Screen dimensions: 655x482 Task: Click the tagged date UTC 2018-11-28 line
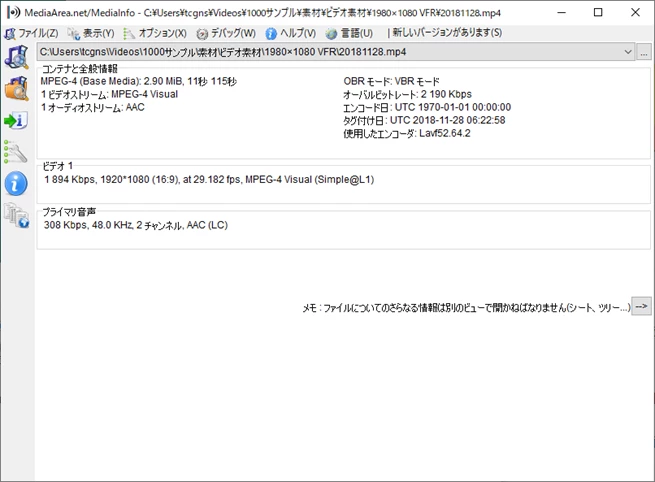coord(424,120)
